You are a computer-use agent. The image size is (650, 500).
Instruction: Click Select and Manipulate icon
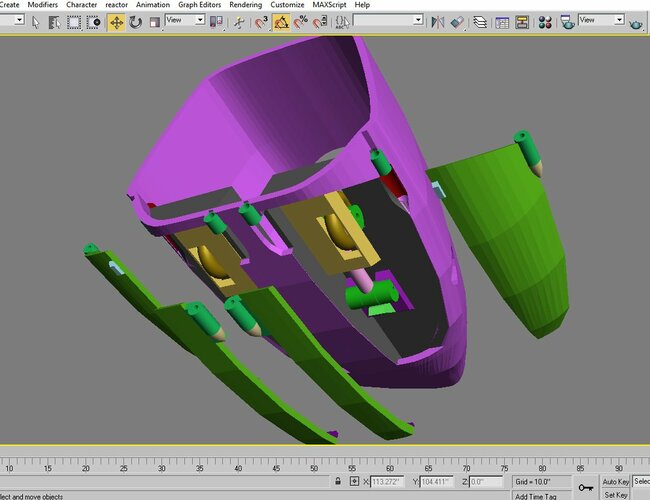(x=239, y=22)
